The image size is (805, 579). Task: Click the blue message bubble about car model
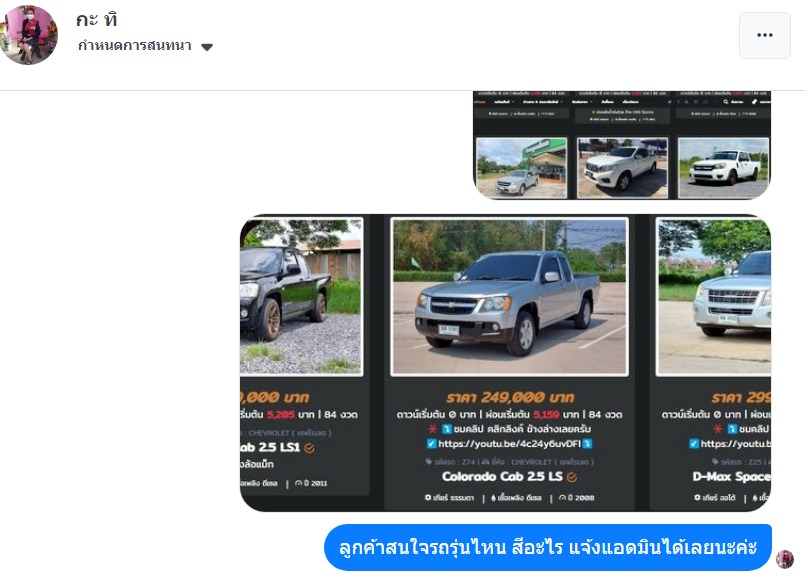pos(548,547)
